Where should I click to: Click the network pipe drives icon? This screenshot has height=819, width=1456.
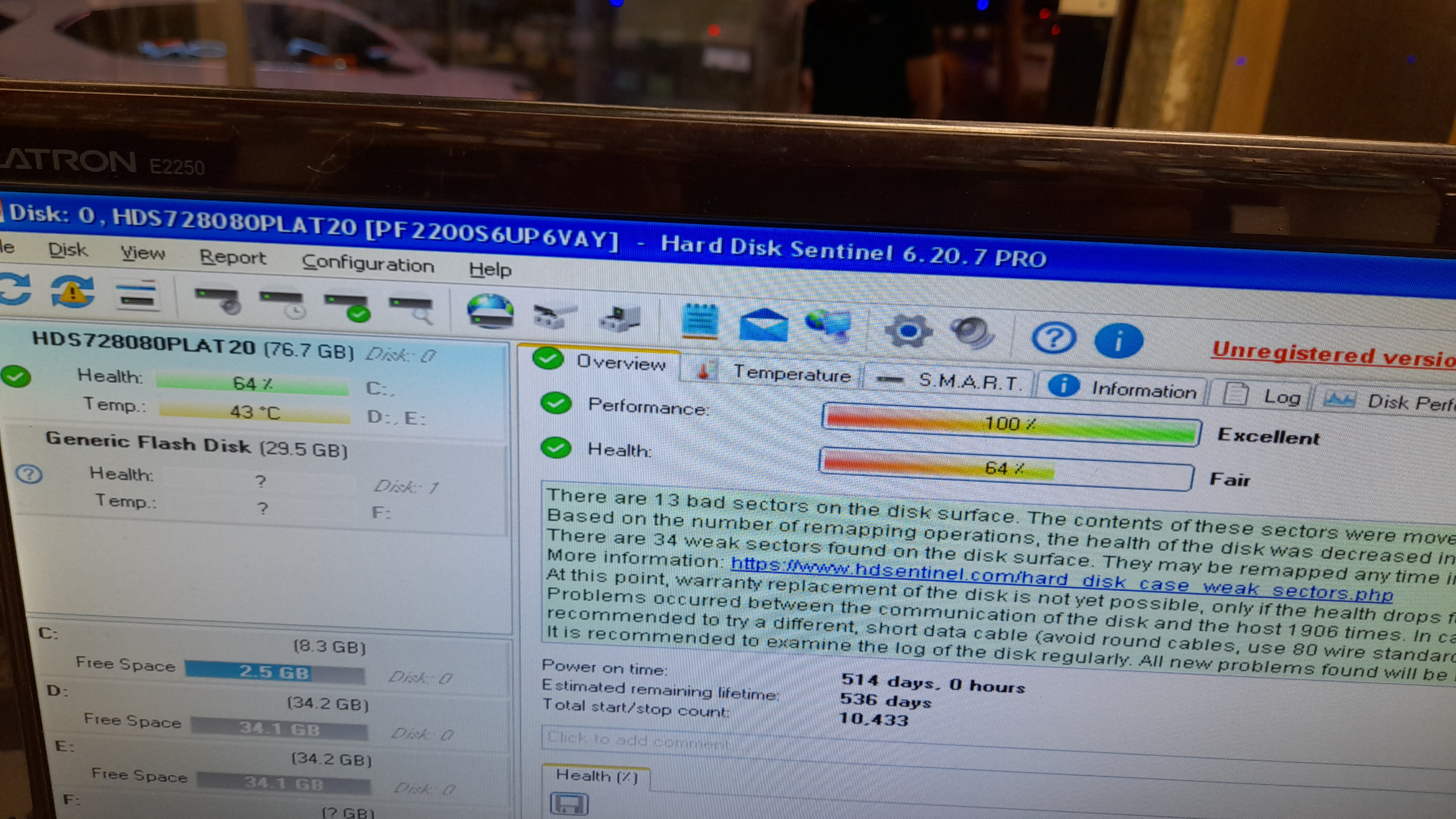point(555,316)
